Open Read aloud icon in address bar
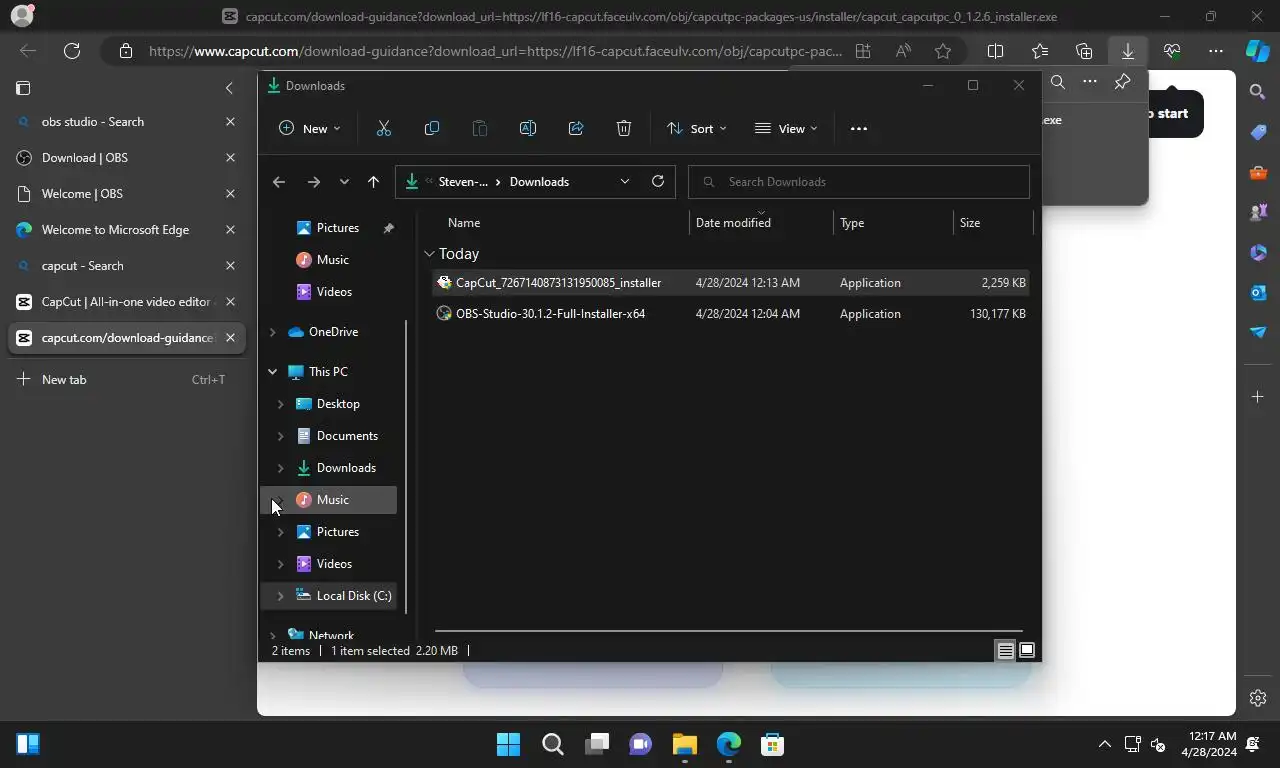This screenshot has width=1280, height=768. pyautogui.click(x=903, y=51)
